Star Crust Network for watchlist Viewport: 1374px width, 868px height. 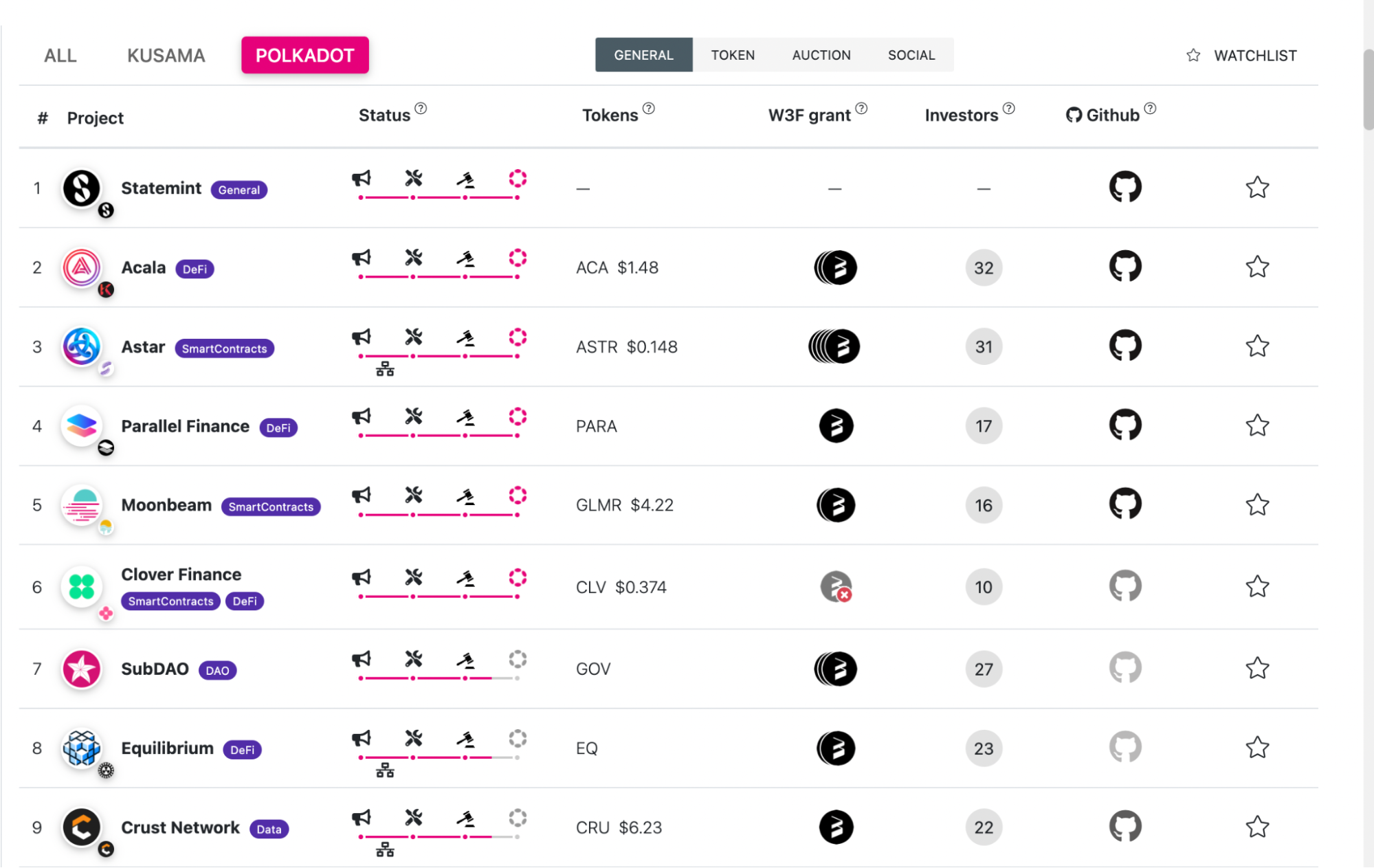(1257, 827)
